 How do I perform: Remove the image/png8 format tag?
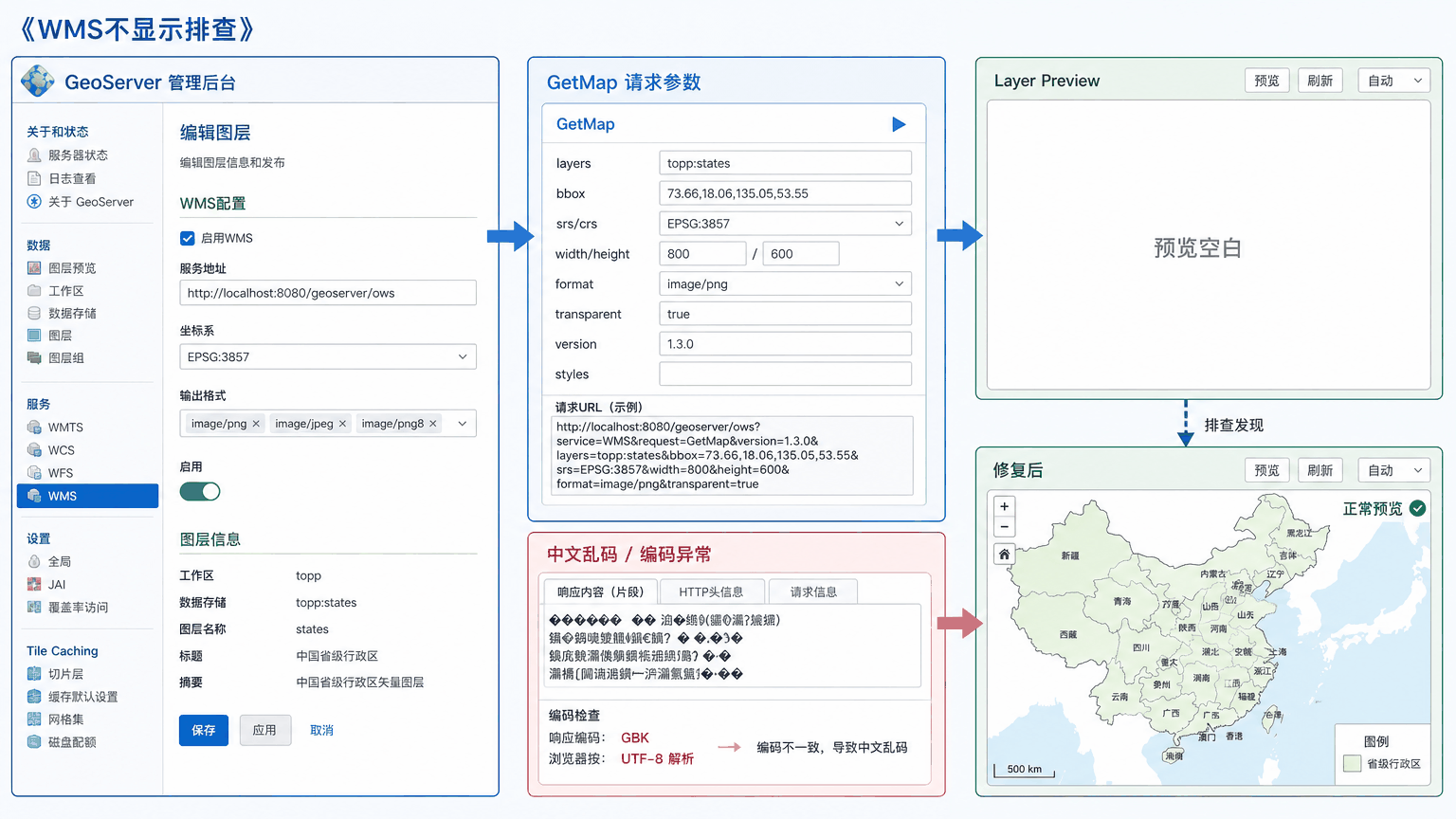click(x=433, y=424)
